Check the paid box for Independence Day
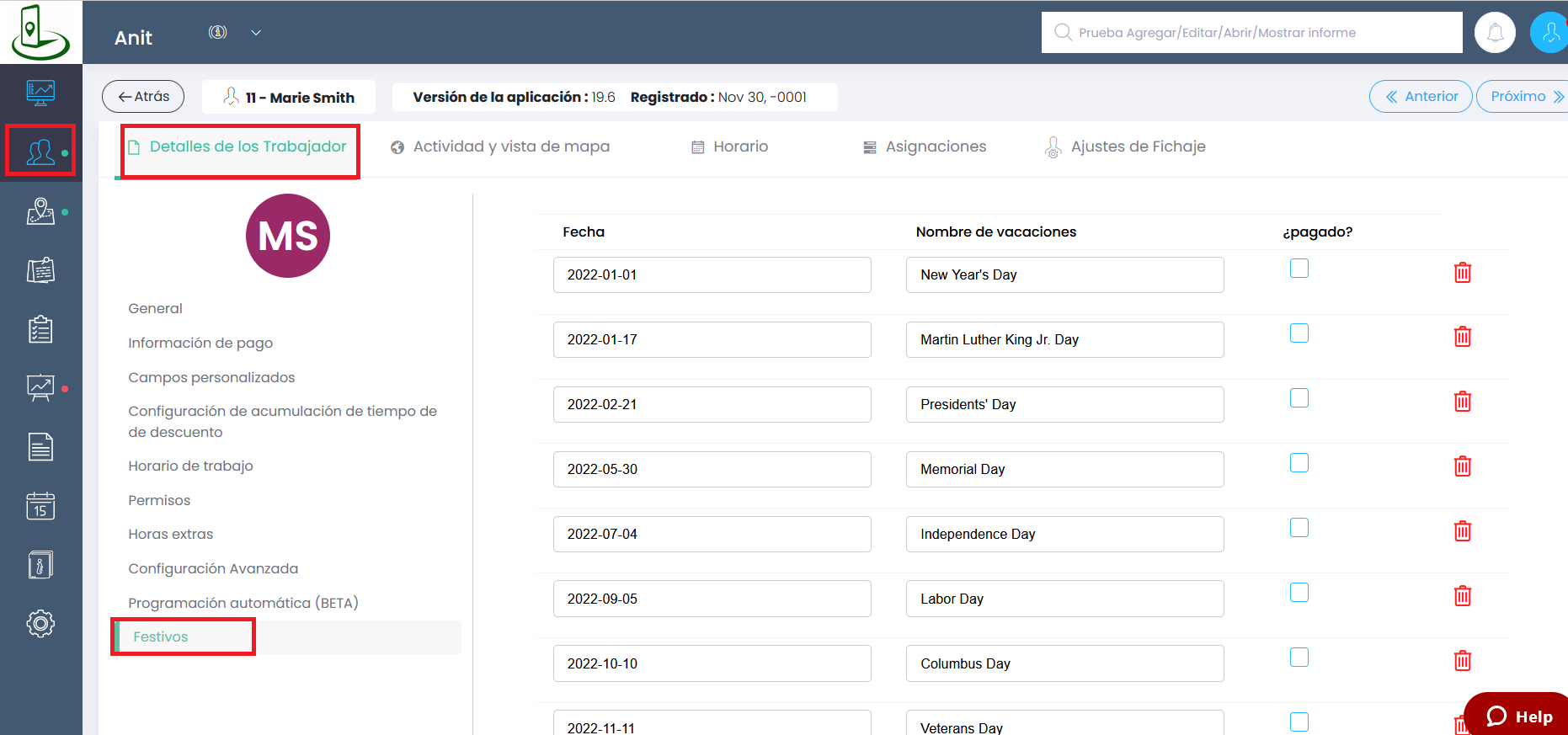Image resolution: width=1568 pixels, height=735 pixels. (x=1299, y=528)
